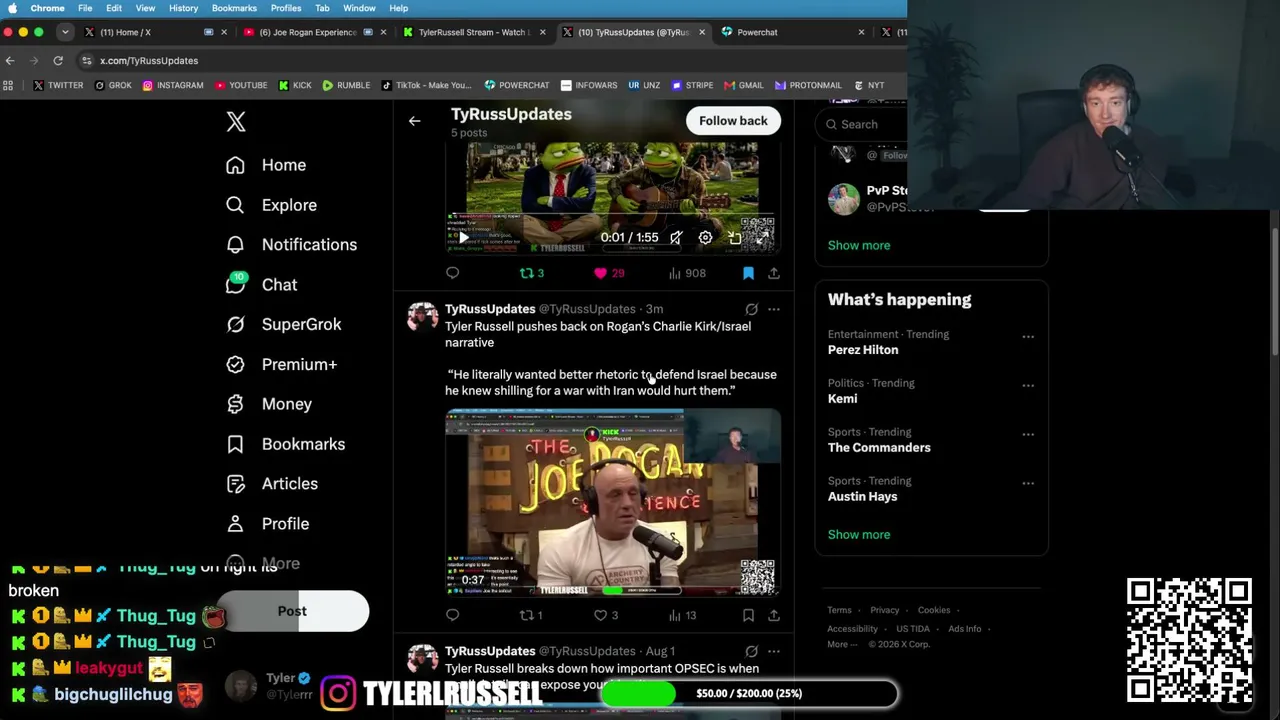Open the RUMBLE bookmark
This screenshot has height=720, width=1280.
(346, 86)
